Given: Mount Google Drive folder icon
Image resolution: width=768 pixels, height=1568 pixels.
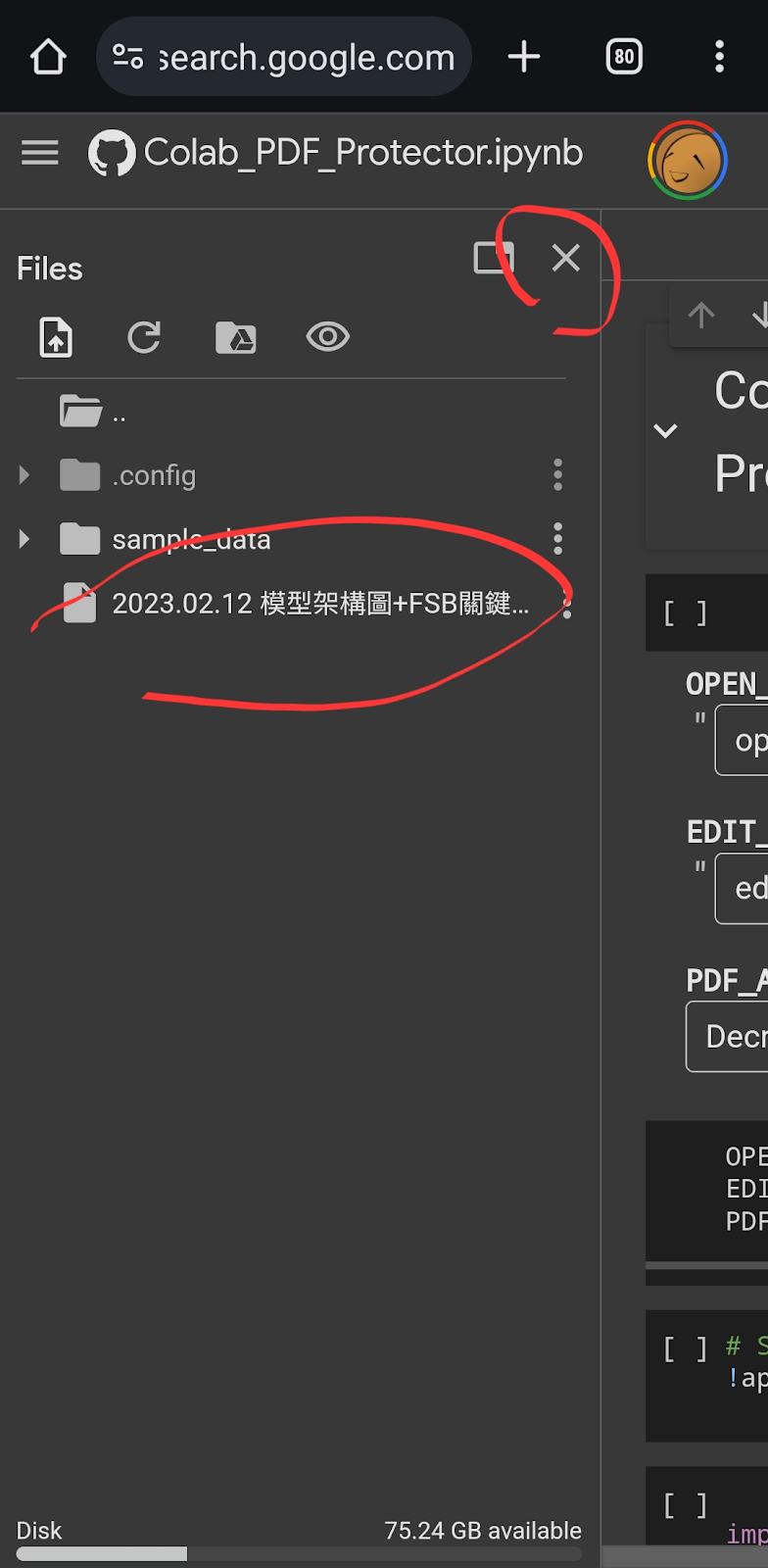Looking at the screenshot, I should [236, 337].
